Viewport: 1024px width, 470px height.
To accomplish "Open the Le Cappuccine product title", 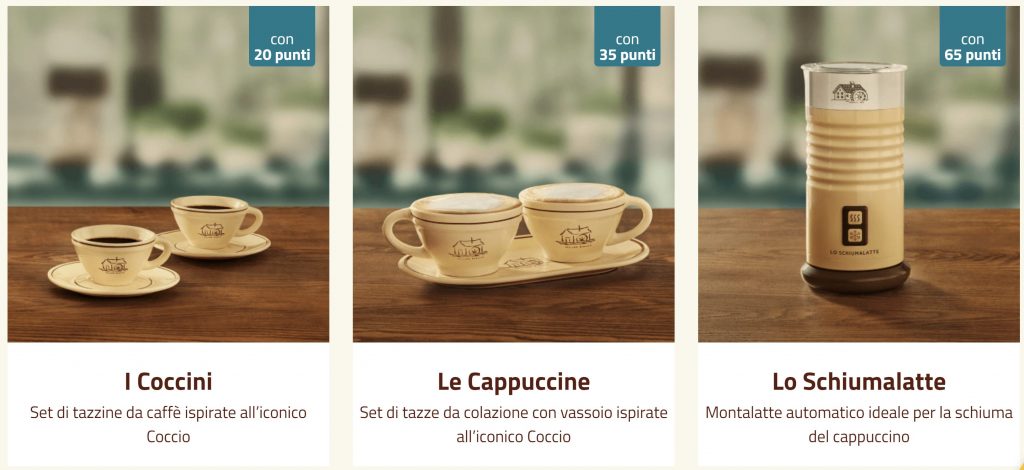I will [513, 381].
